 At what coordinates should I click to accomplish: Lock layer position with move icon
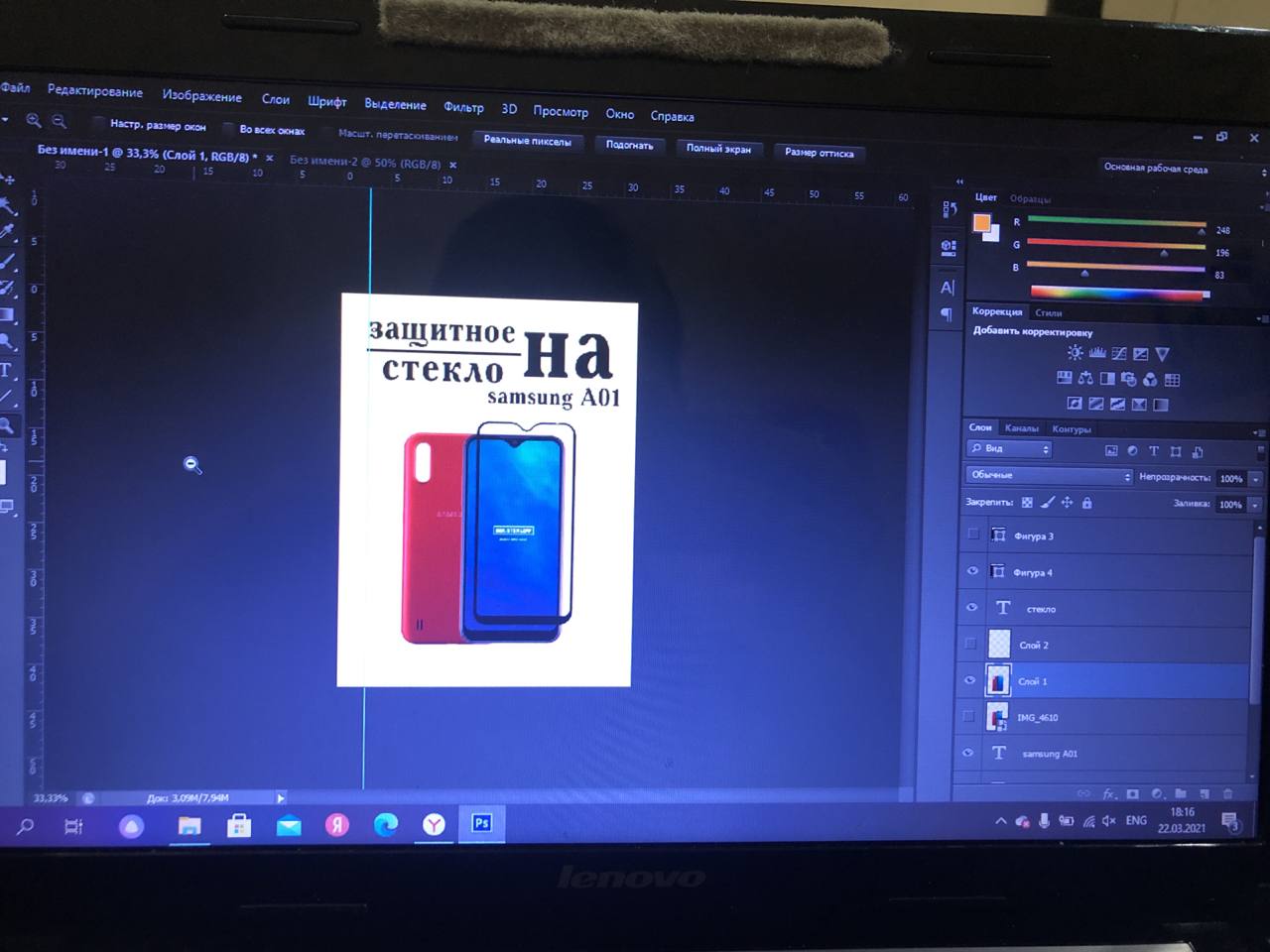pyautogui.click(x=1067, y=503)
